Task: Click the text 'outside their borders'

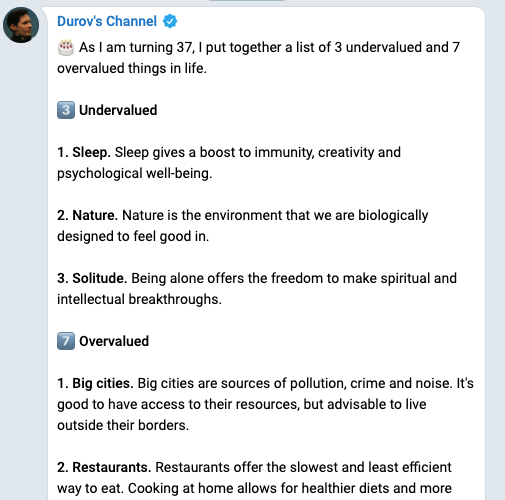Action: 123,425
